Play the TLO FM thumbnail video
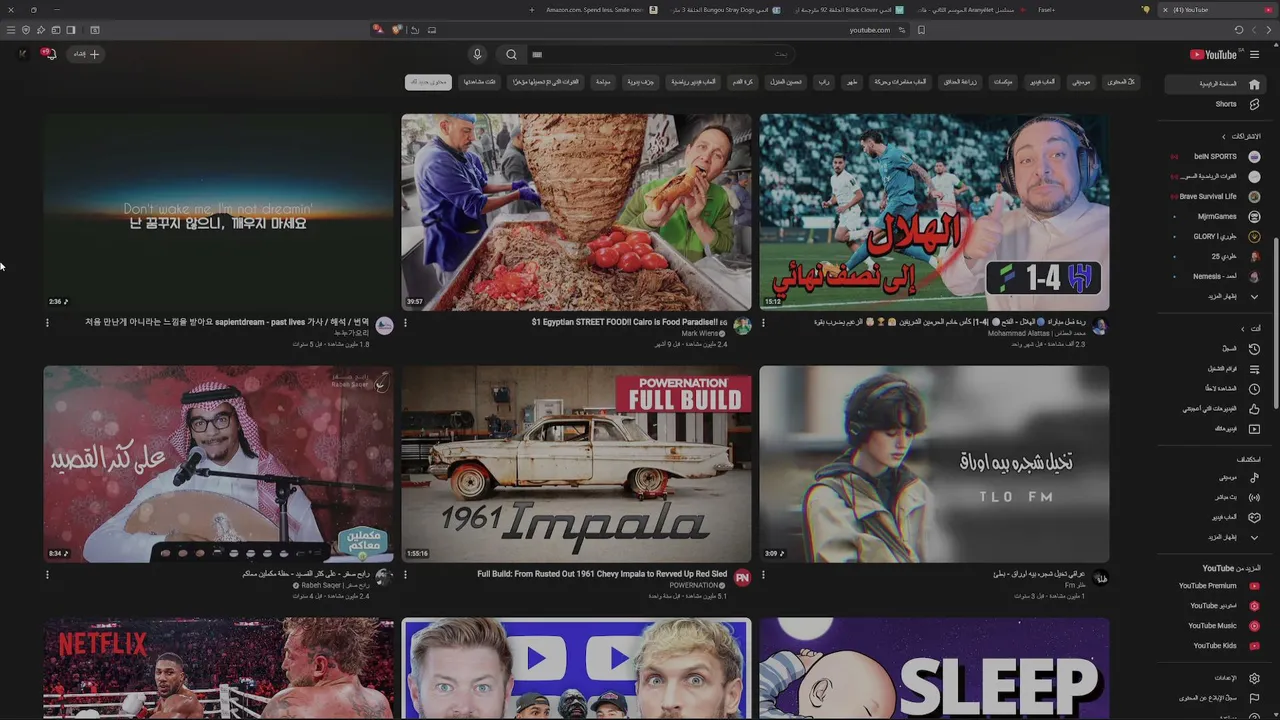The image size is (1280, 720). (x=934, y=464)
